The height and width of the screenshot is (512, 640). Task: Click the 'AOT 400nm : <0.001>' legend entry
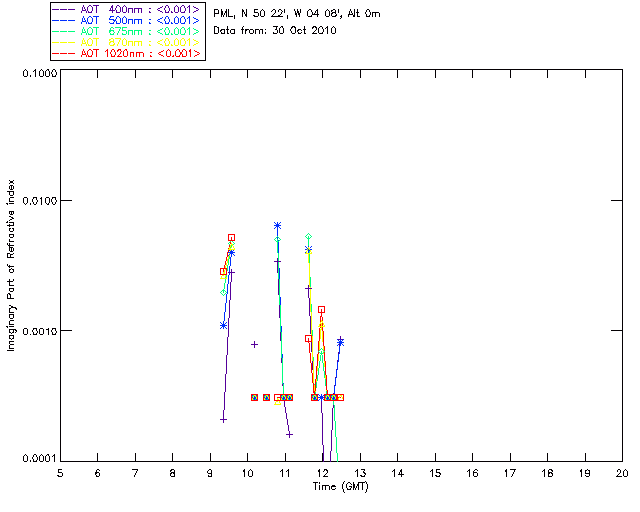[126, 9]
